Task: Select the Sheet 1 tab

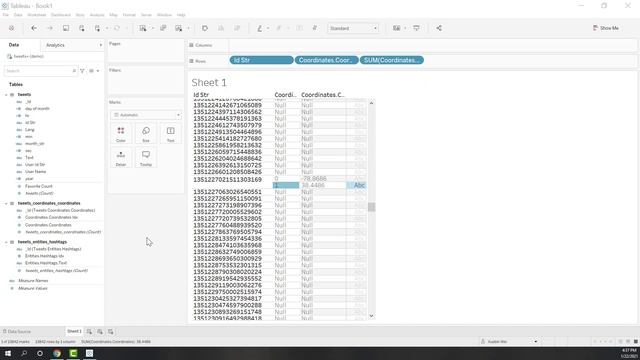Action: (74, 331)
